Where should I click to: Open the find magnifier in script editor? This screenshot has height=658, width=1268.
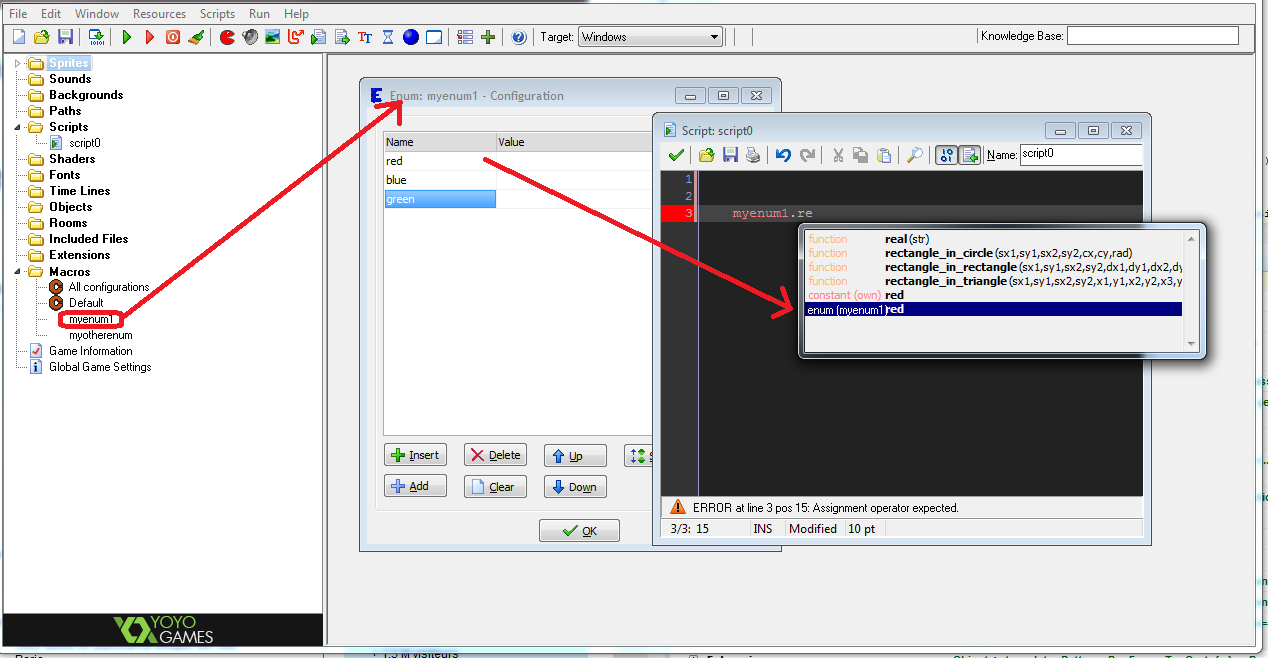coord(914,155)
